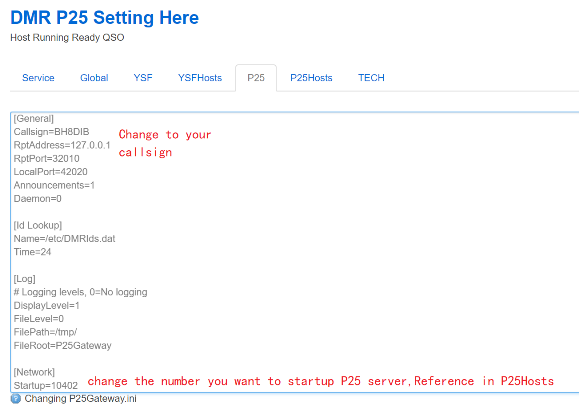
Task: Click the blue help icon beside Changing P25Gateway.ini
Action: click(16, 399)
